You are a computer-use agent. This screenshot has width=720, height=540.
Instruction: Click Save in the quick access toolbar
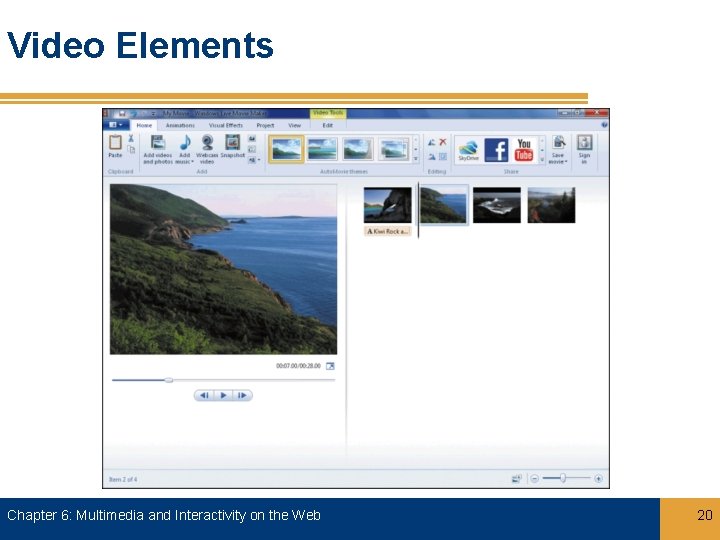coord(122,113)
